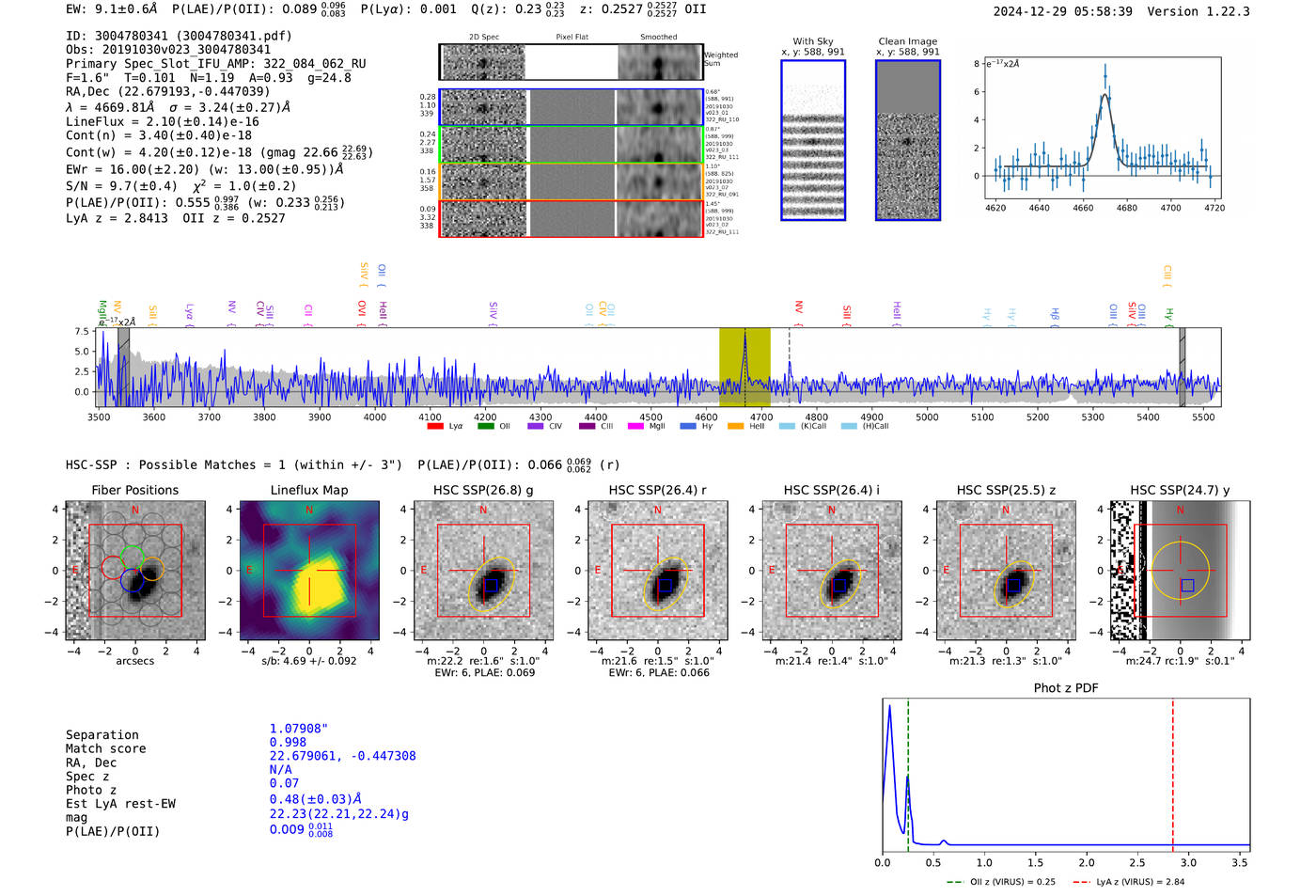This screenshot has width=1316, height=896.
Task: Click the gray masked band near 5460
Action: click(1183, 367)
